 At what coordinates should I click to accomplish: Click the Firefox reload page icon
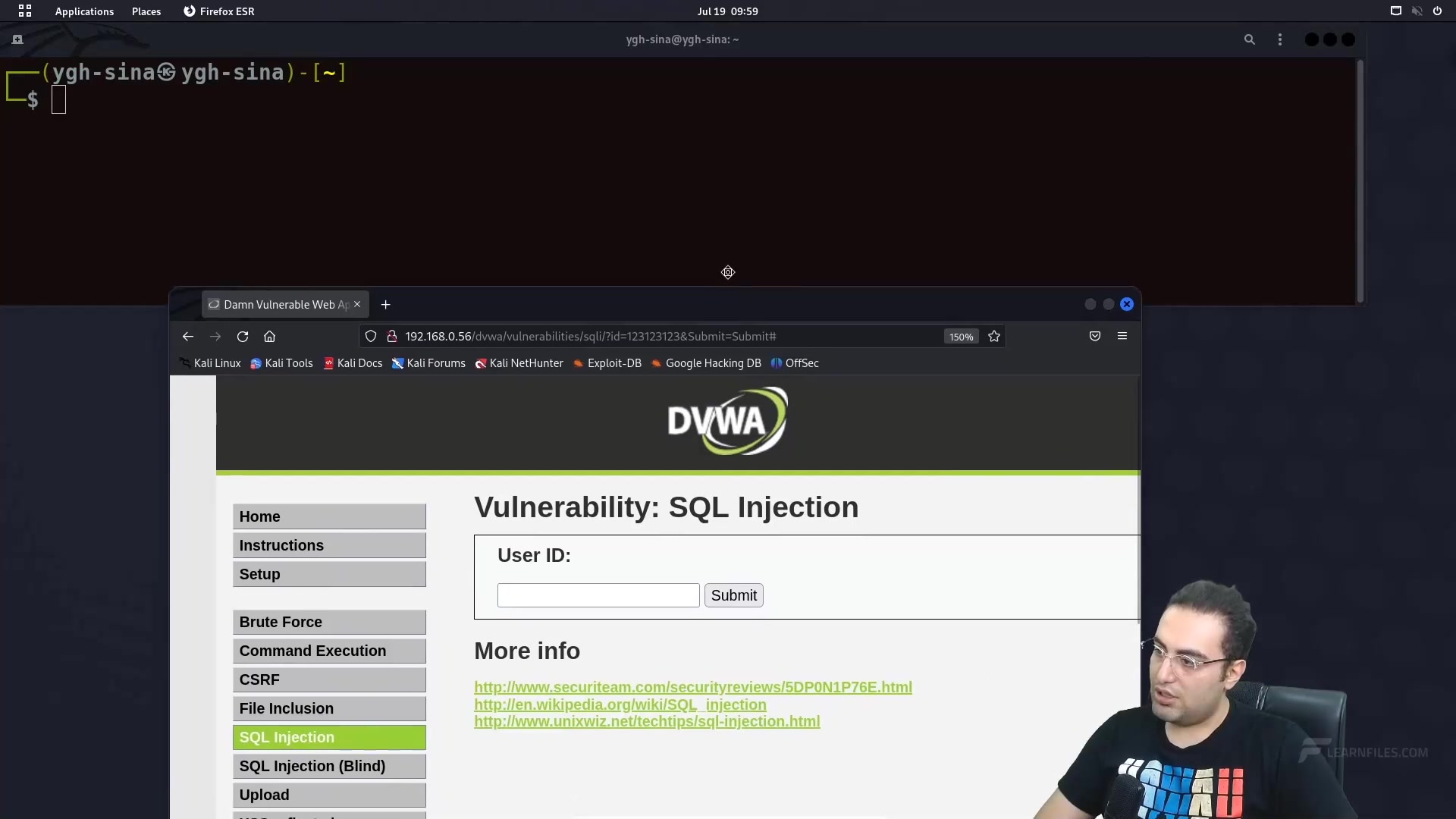tap(243, 337)
